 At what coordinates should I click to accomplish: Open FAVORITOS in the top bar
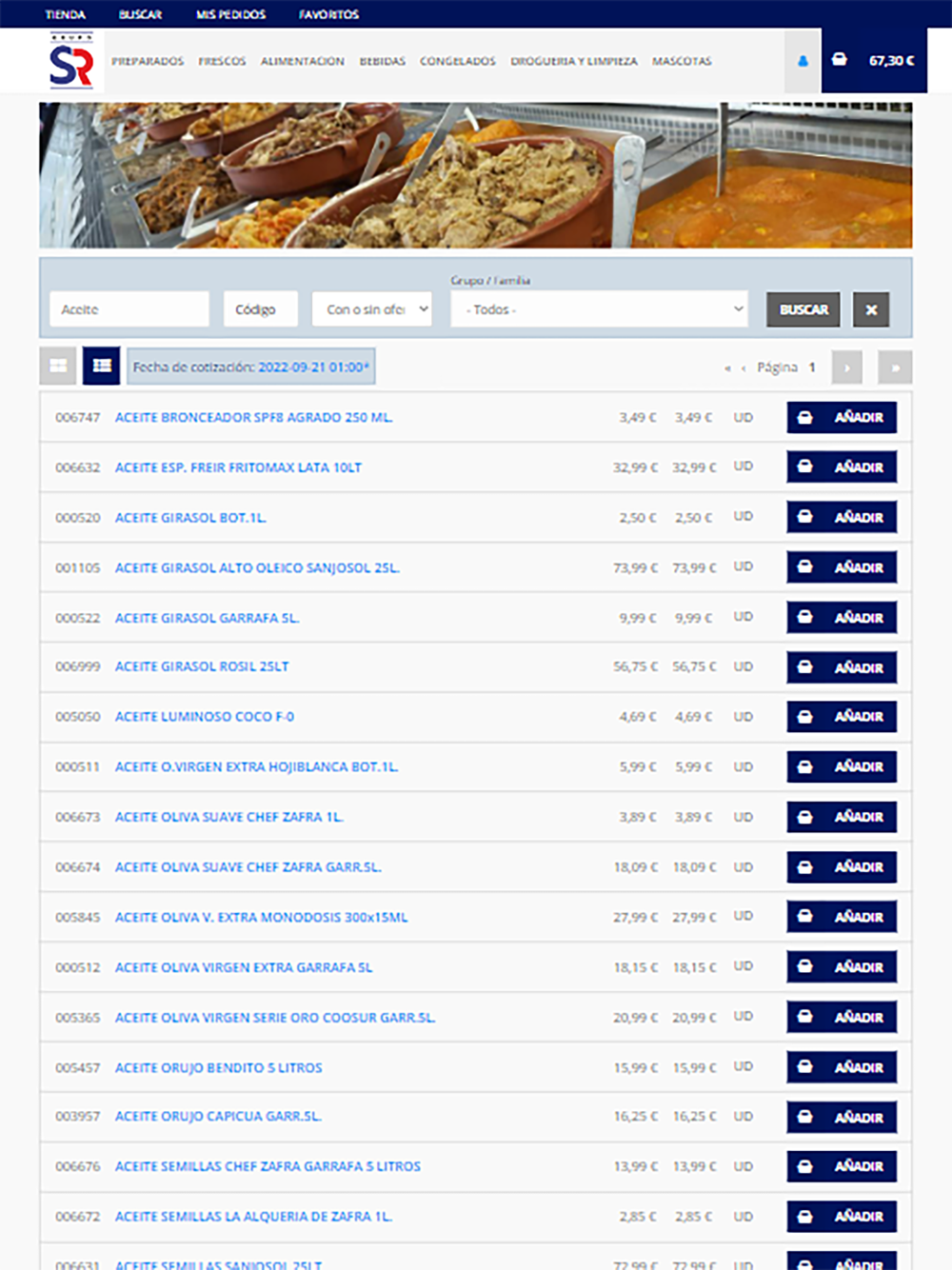pos(328,14)
